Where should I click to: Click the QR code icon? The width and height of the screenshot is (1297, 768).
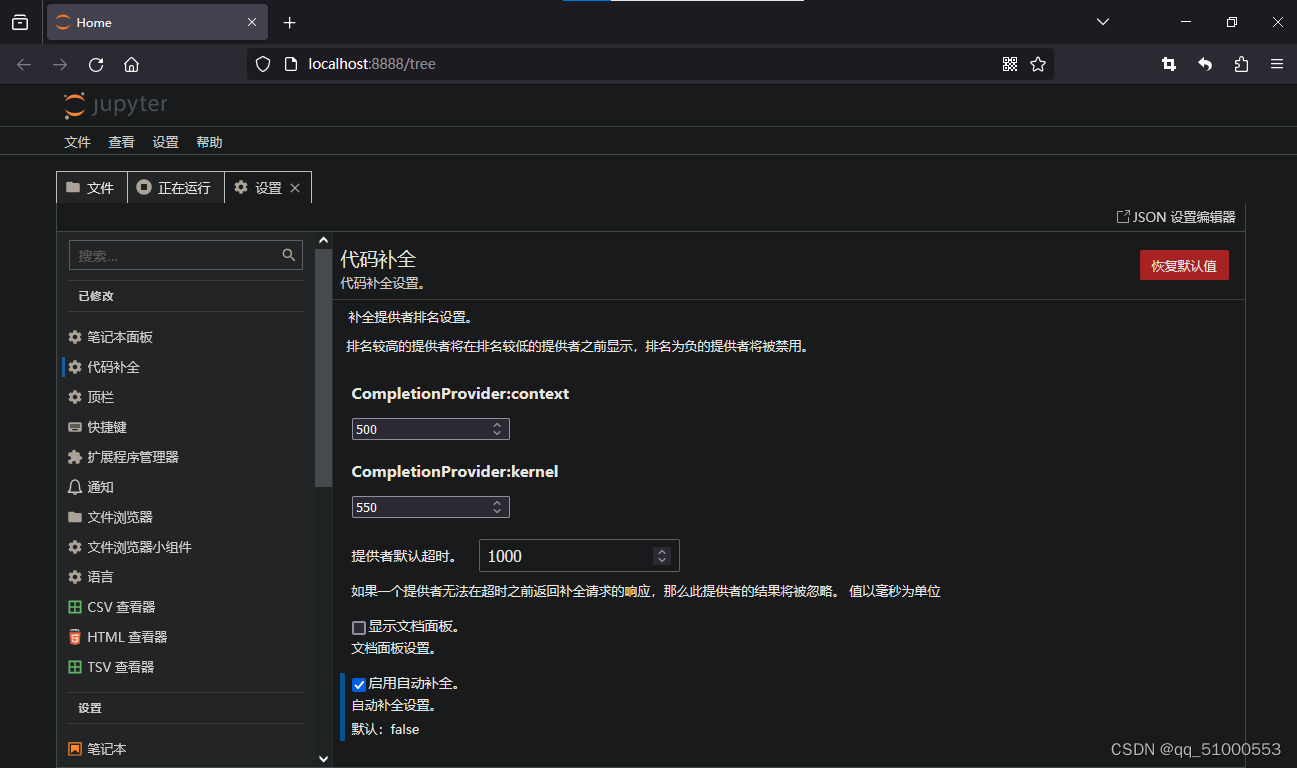1010,64
